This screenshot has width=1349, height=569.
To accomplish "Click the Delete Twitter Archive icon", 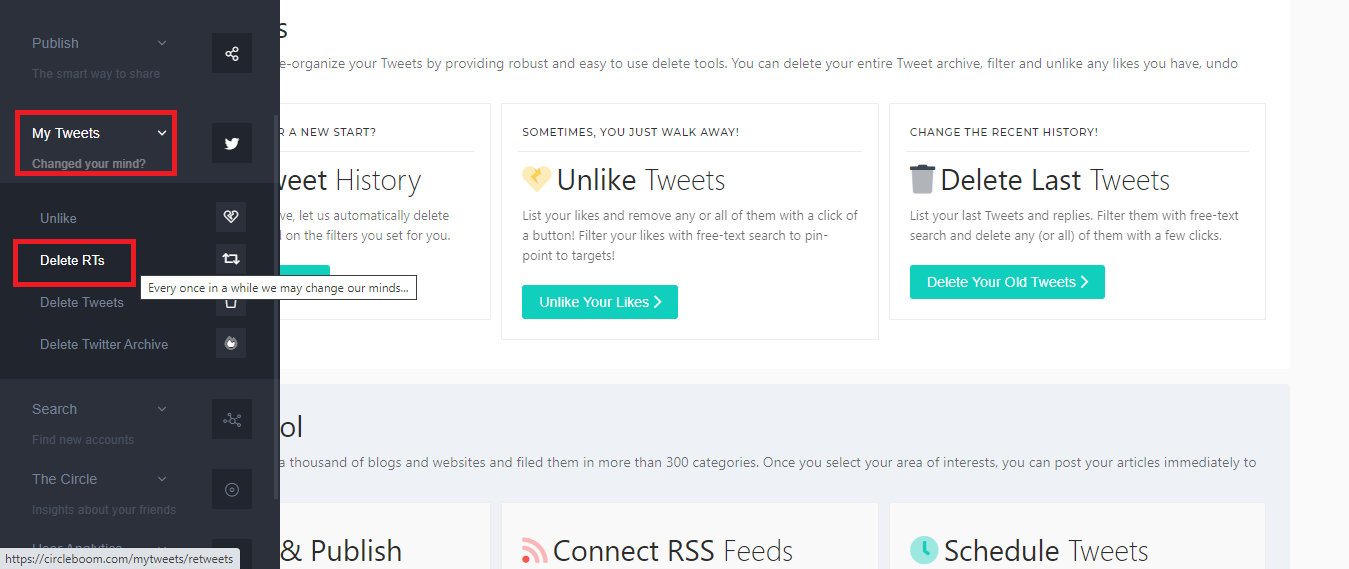I will pos(231,343).
